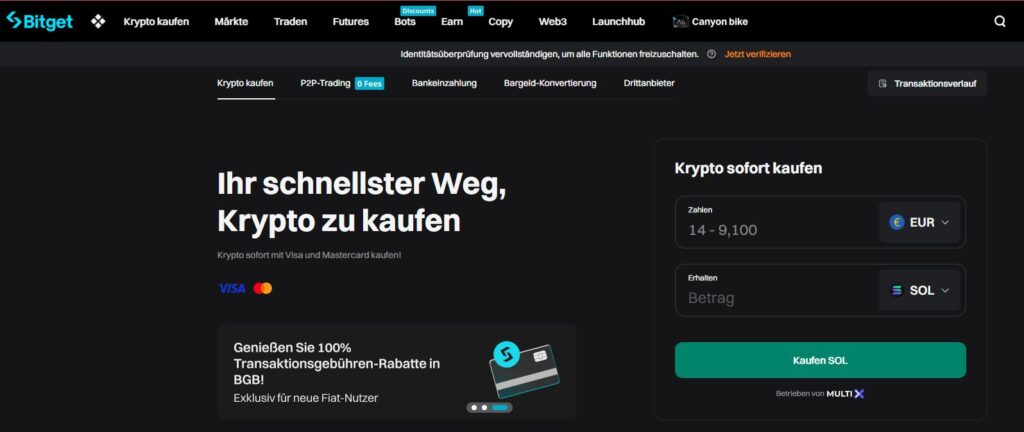Click the Canyon bike icon
This screenshot has height=432, width=1024.
pos(680,22)
